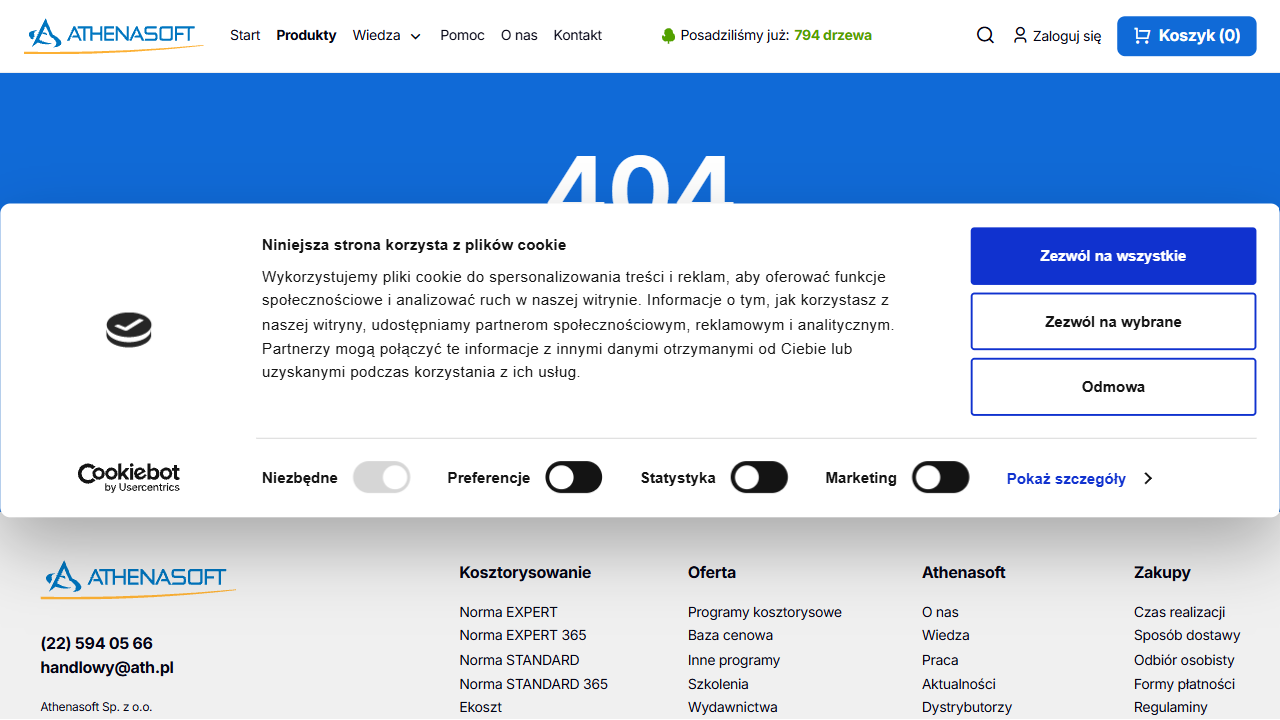
Task: Open Aktualności footer link
Action: point(959,684)
